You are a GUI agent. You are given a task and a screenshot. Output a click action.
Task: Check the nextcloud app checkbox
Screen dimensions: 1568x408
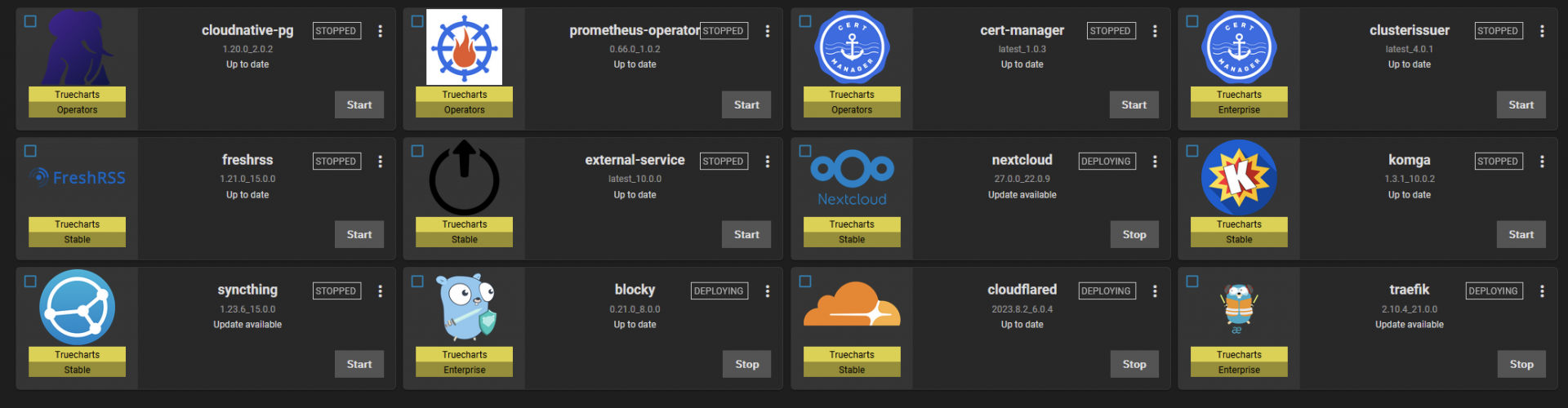[x=804, y=151]
